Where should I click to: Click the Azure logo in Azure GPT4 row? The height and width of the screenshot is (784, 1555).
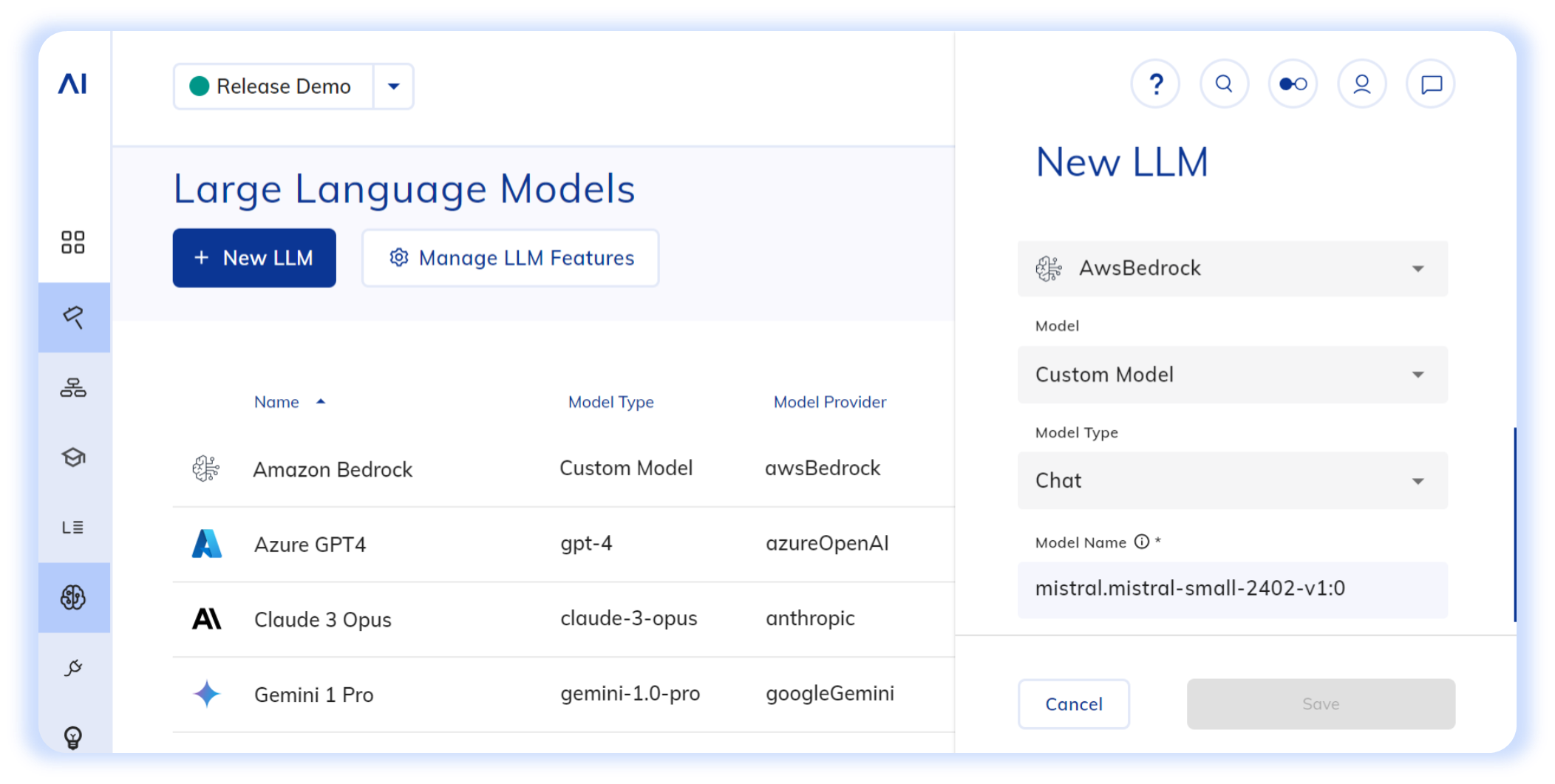207,544
